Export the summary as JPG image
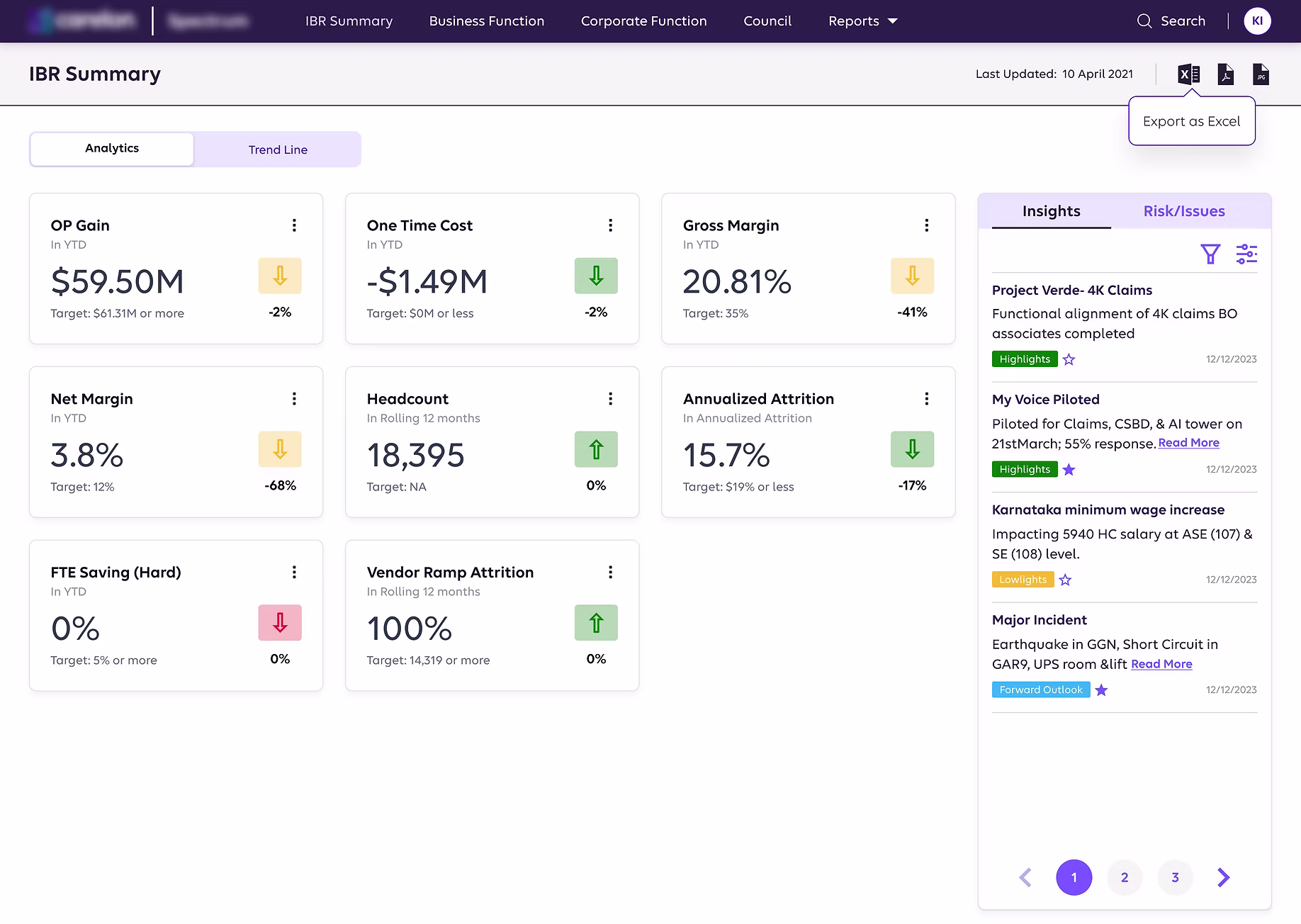 [x=1261, y=74]
